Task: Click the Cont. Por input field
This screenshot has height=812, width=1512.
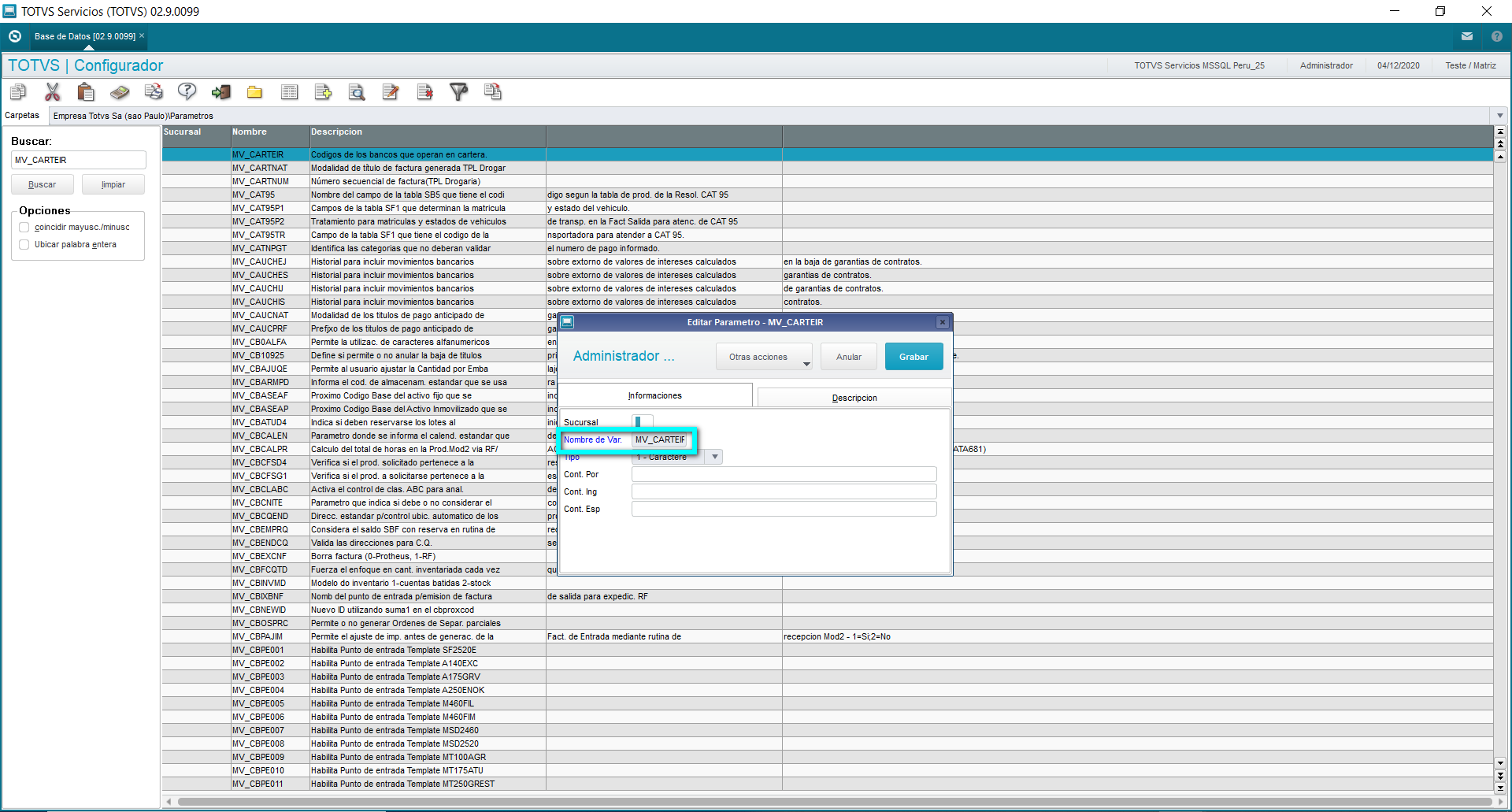Action: [784, 474]
